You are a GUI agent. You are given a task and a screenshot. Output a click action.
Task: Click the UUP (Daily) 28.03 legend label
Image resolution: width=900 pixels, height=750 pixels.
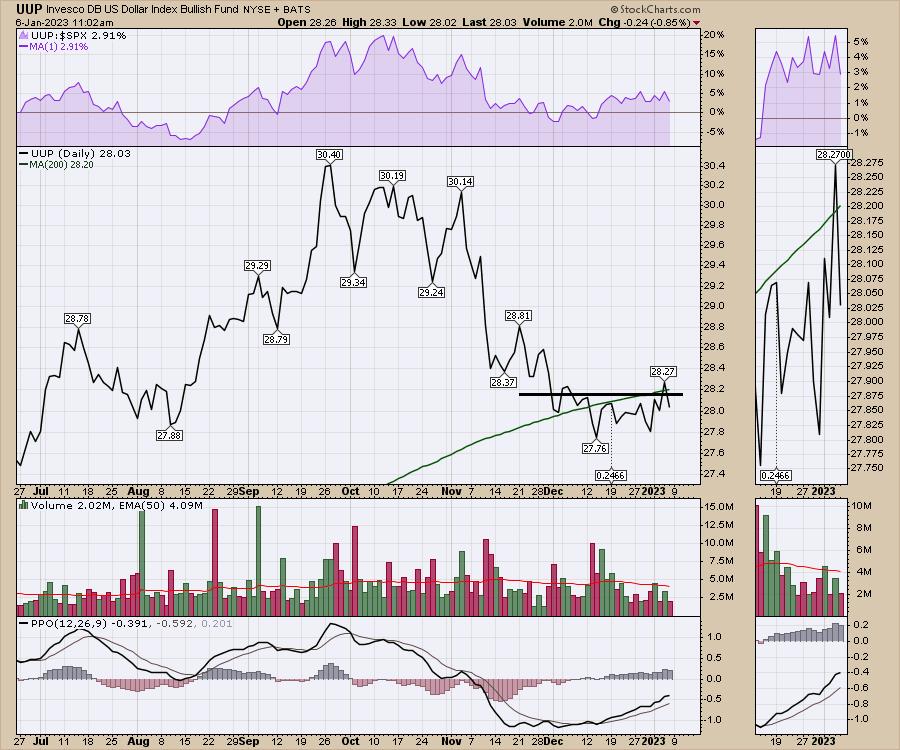(x=81, y=153)
